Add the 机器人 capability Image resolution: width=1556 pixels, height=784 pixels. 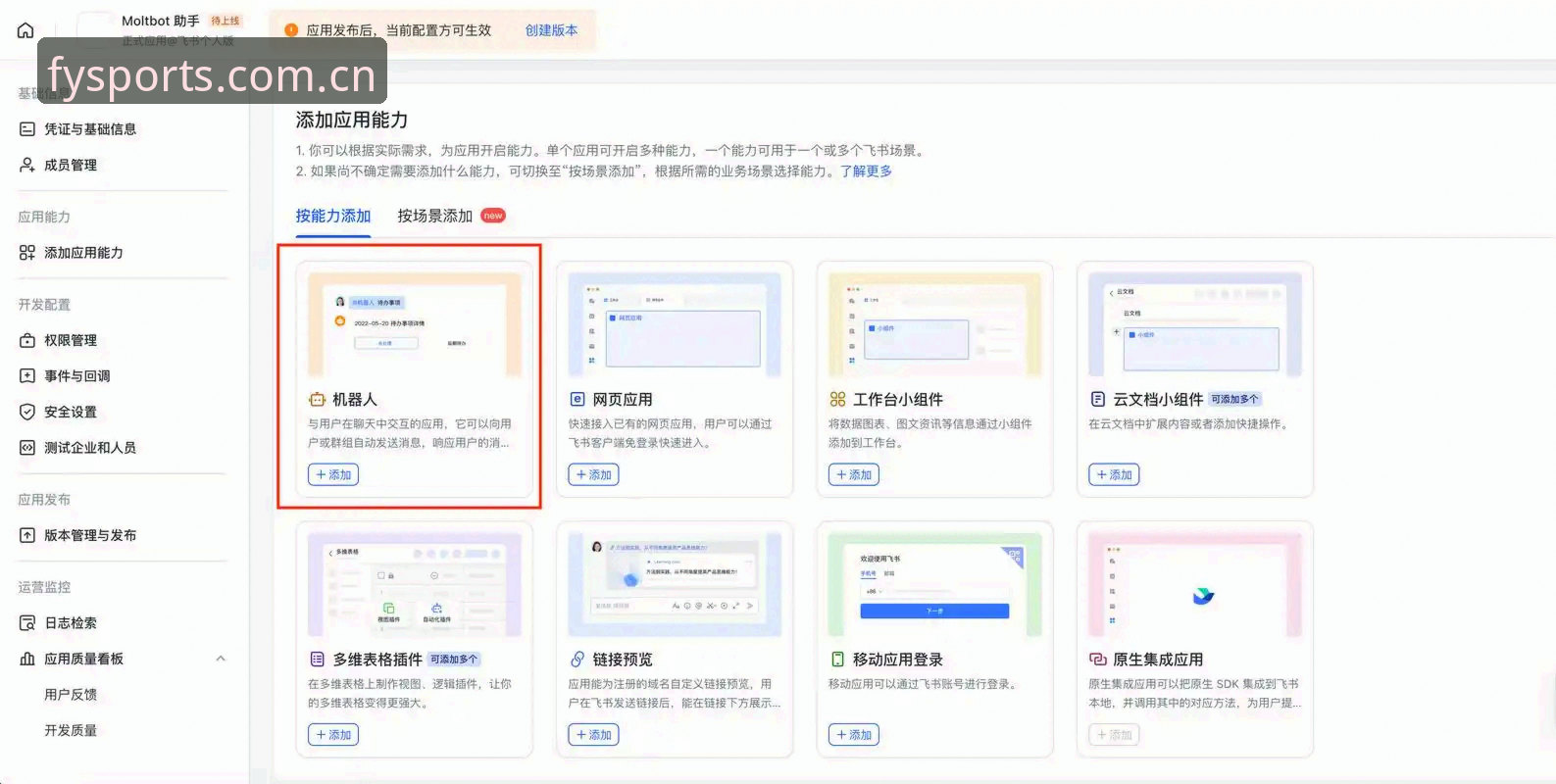pos(333,474)
